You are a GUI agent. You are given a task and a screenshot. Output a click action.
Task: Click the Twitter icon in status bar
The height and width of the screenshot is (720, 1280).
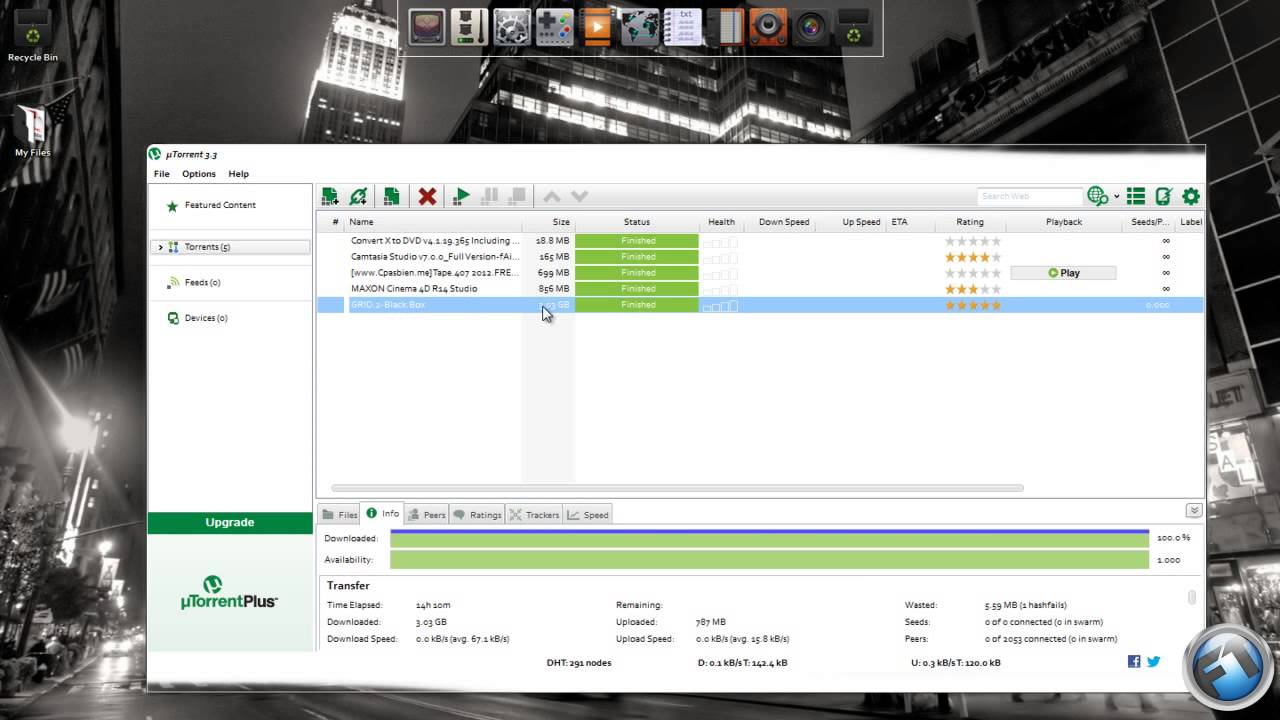point(1153,661)
